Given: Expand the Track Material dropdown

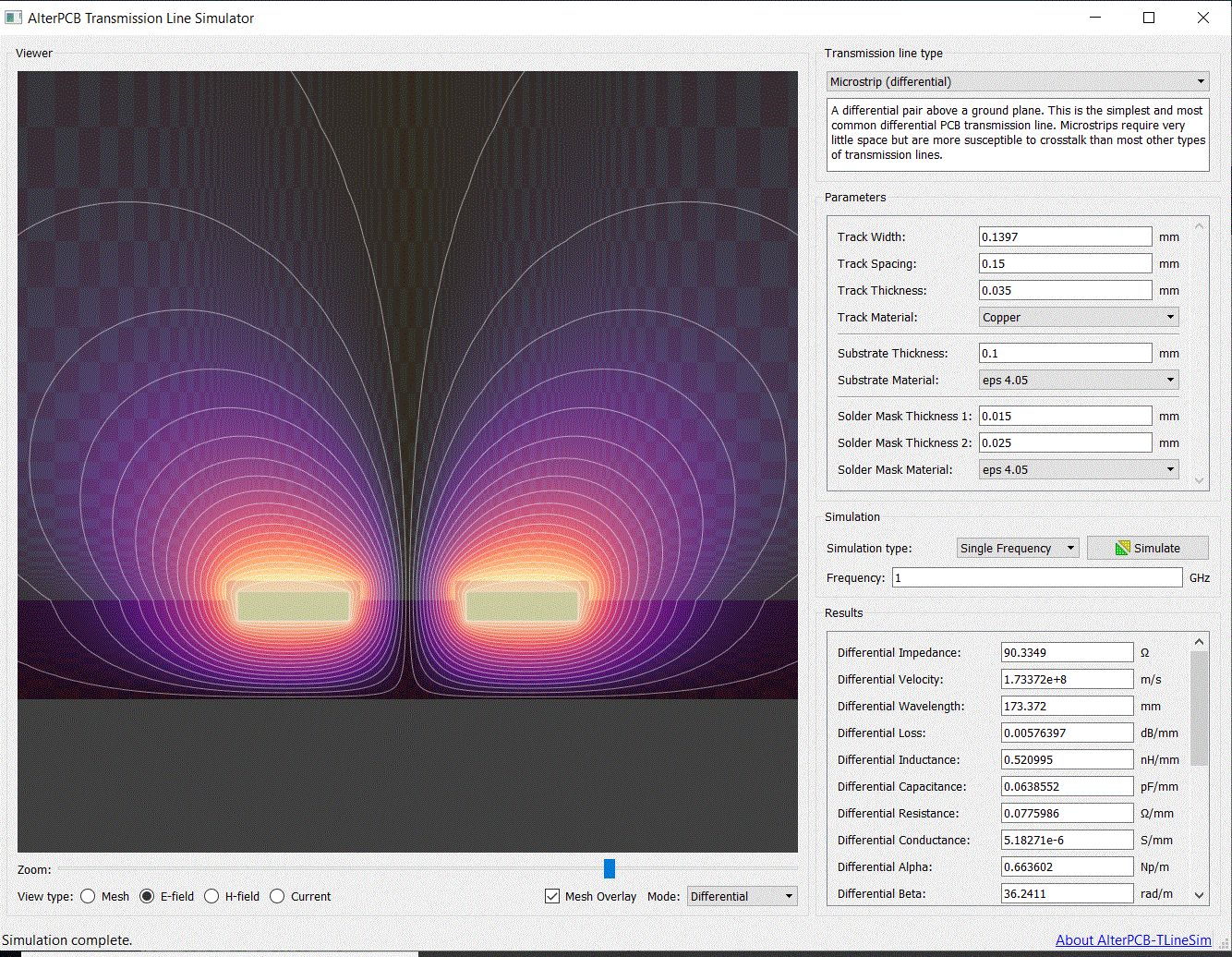Looking at the screenshot, I should tap(1078, 317).
